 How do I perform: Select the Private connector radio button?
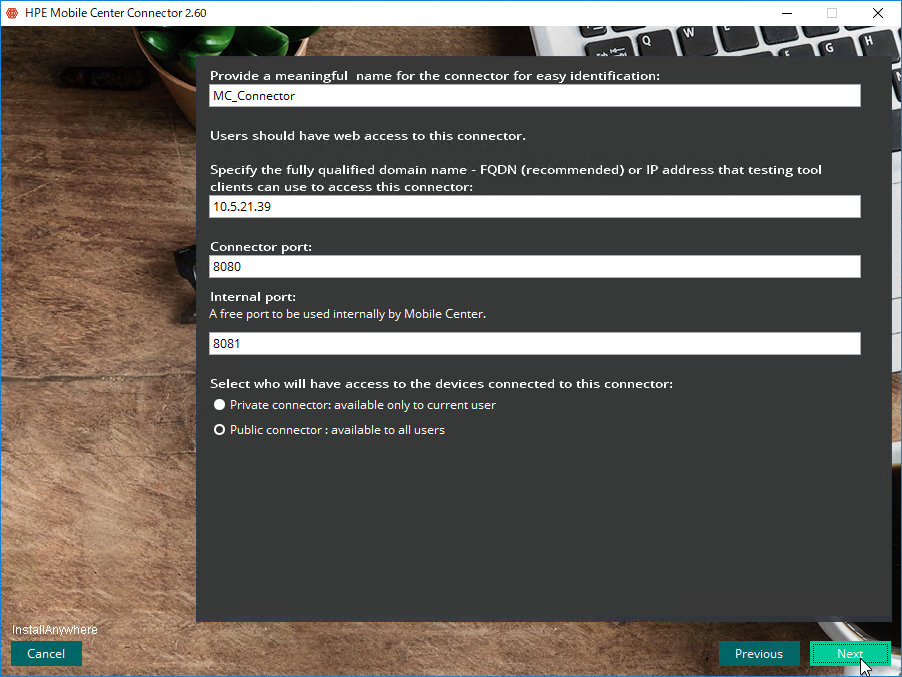click(x=220, y=405)
